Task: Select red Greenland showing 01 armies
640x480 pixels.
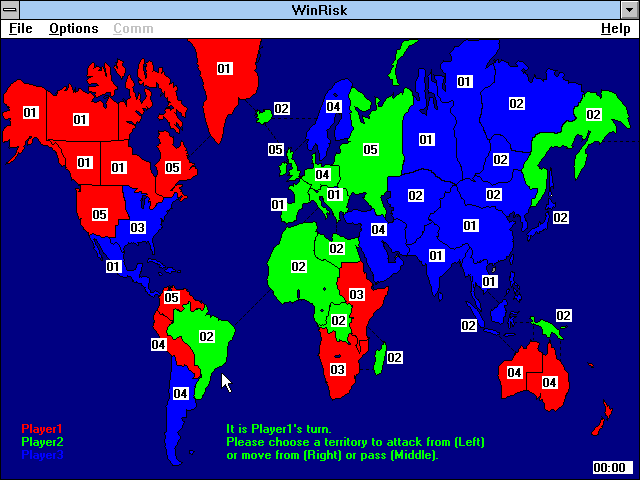Action: pos(224,68)
